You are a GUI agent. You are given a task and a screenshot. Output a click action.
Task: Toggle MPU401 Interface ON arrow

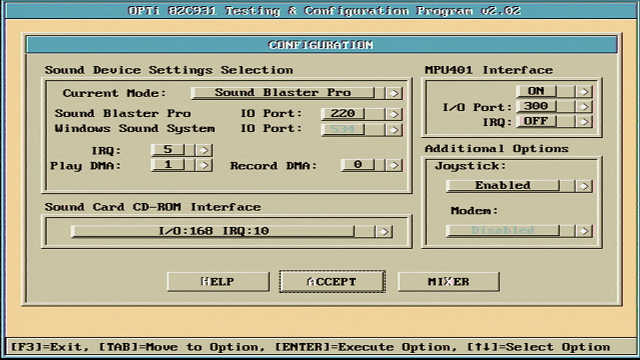click(x=584, y=91)
